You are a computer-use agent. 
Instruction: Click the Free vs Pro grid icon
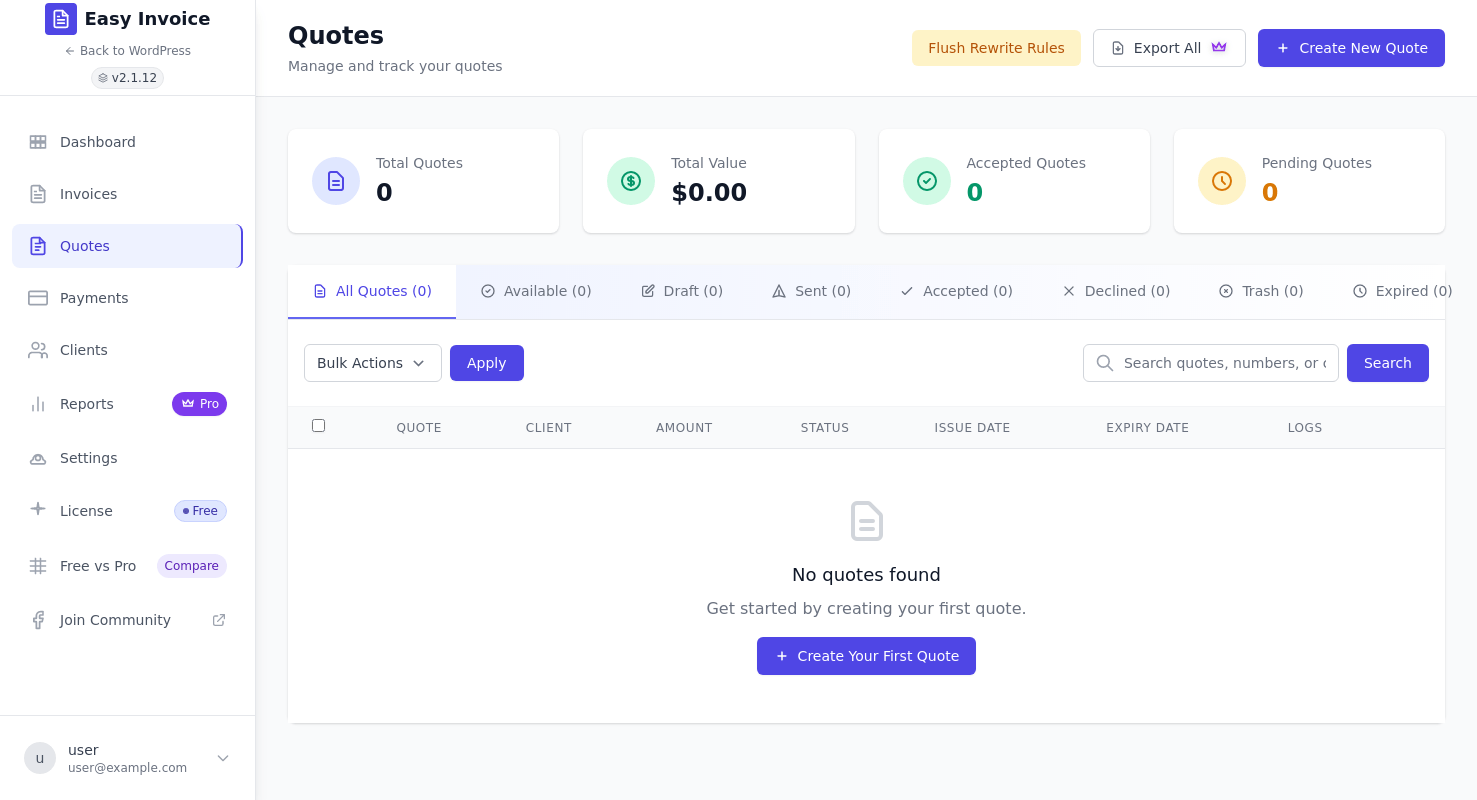(38, 566)
